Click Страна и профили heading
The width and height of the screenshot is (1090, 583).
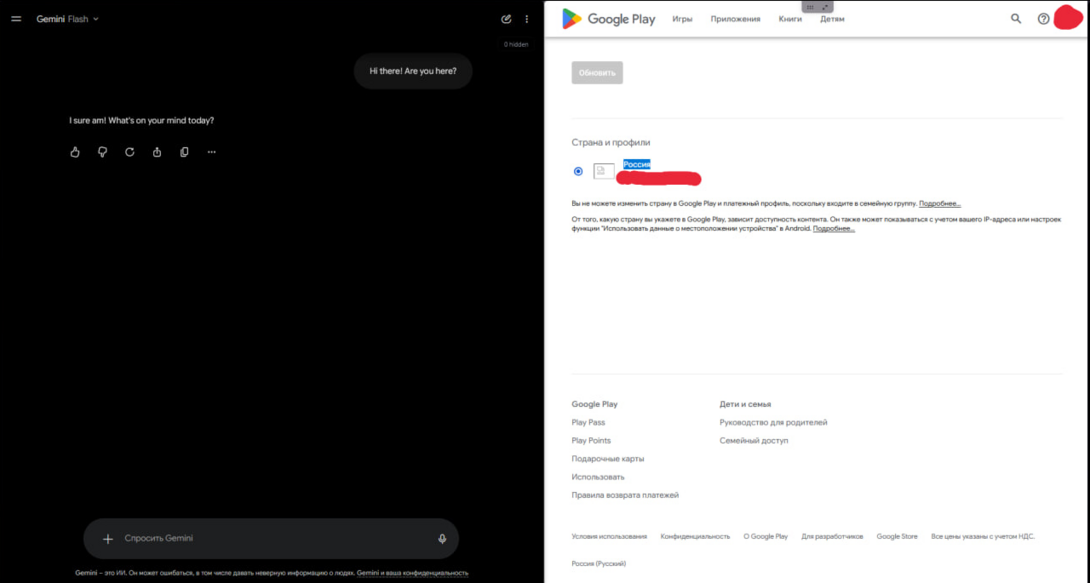(x=611, y=142)
